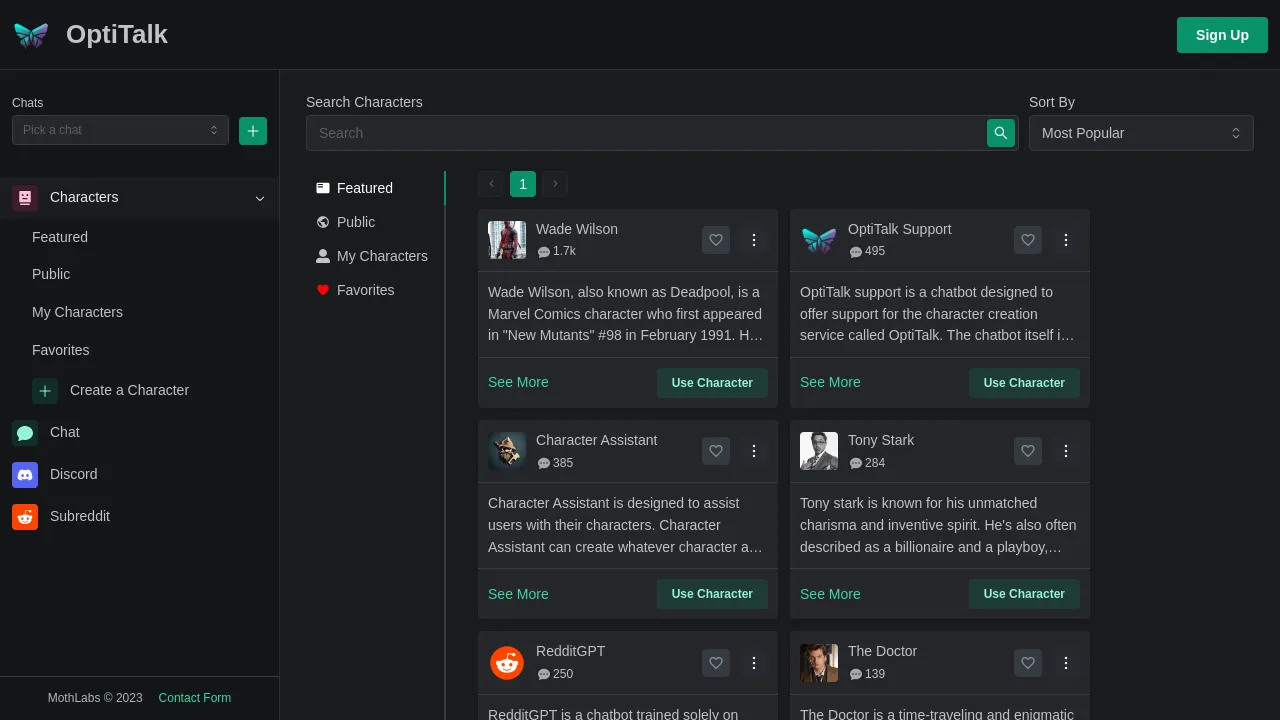Favorite the Tony Stark character
The width and height of the screenshot is (1280, 720).
(1028, 451)
